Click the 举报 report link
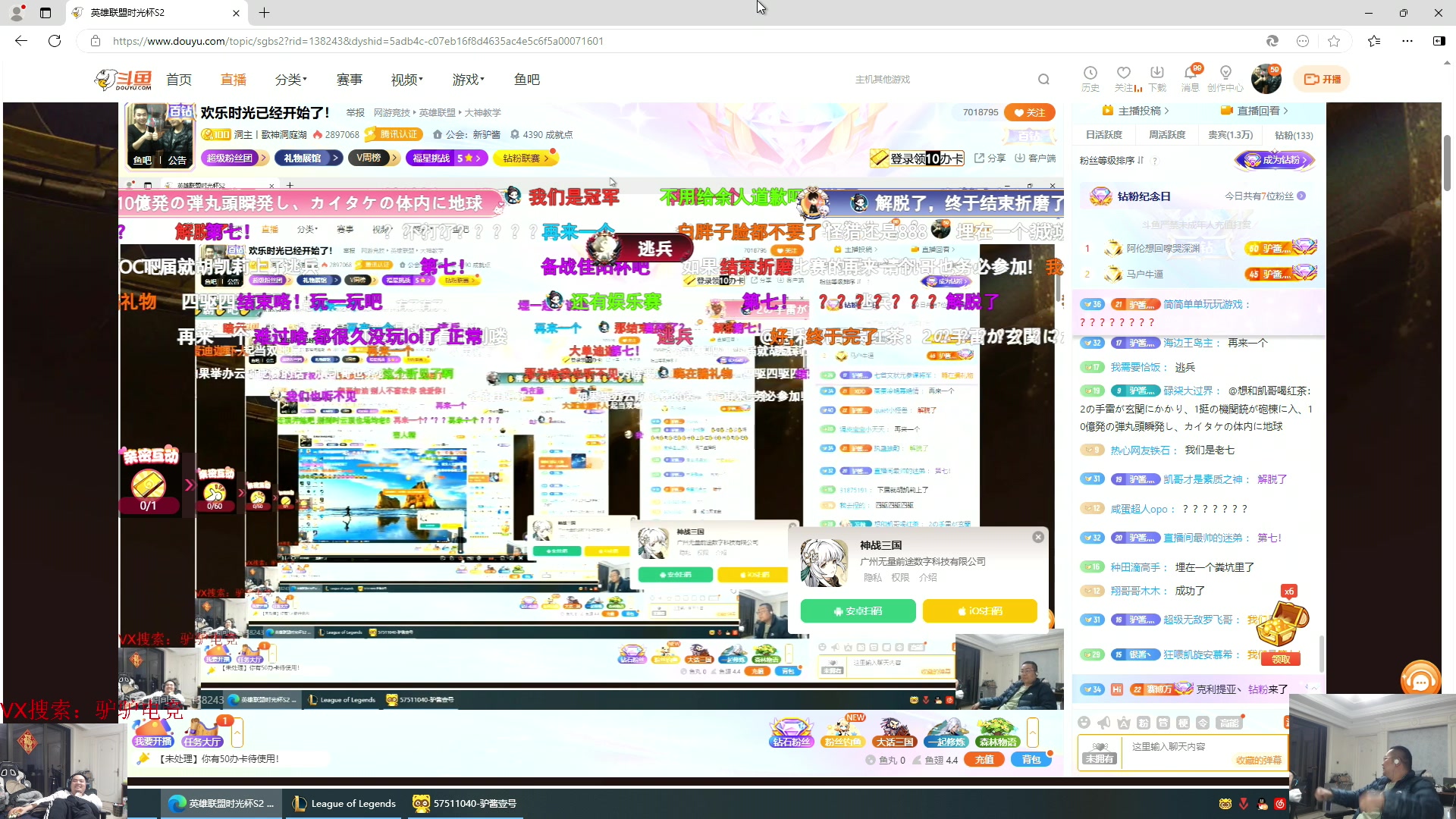The image size is (1456, 819). 355,112
